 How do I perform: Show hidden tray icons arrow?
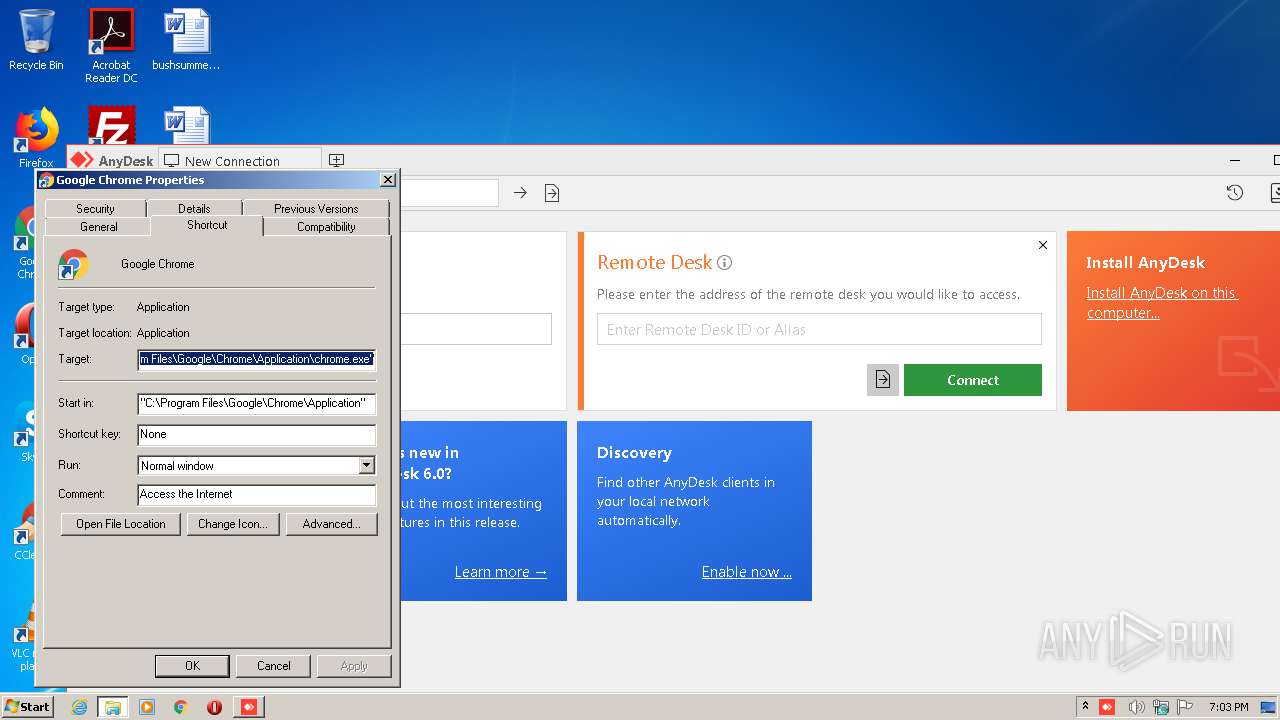click(1085, 707)
